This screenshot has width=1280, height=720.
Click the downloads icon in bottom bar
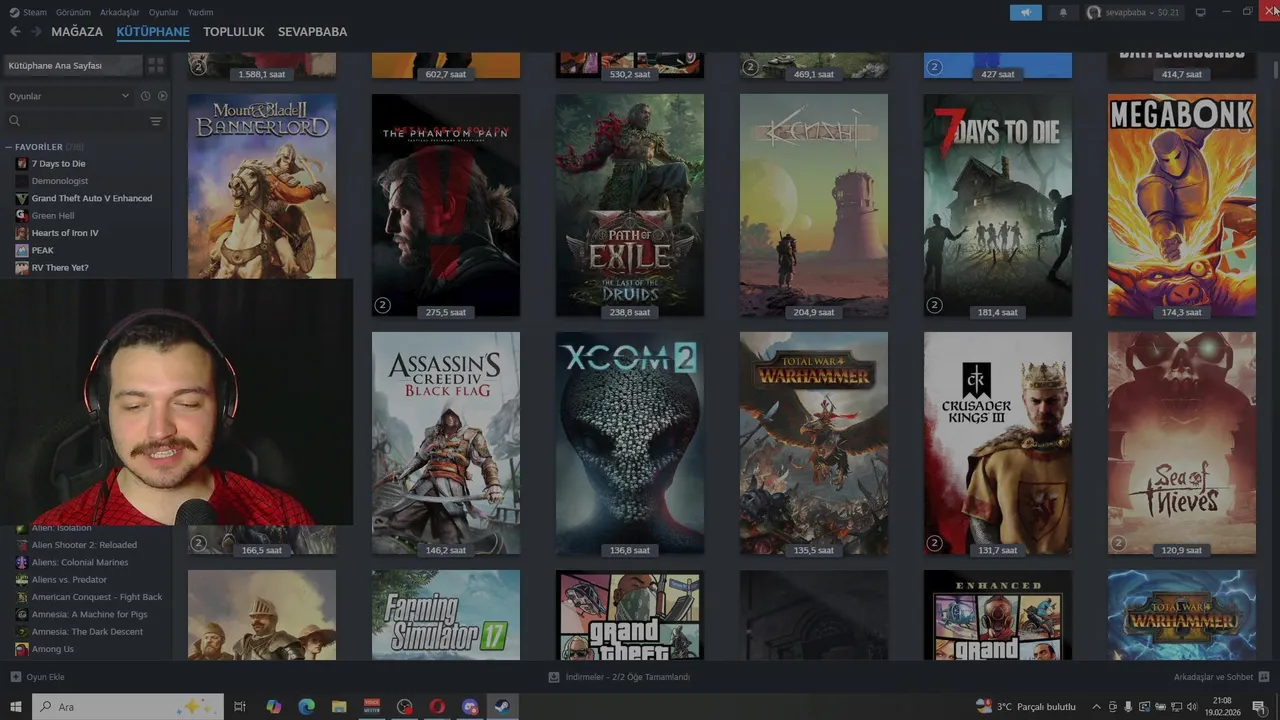pyautogui.click(x=554, y=677)
